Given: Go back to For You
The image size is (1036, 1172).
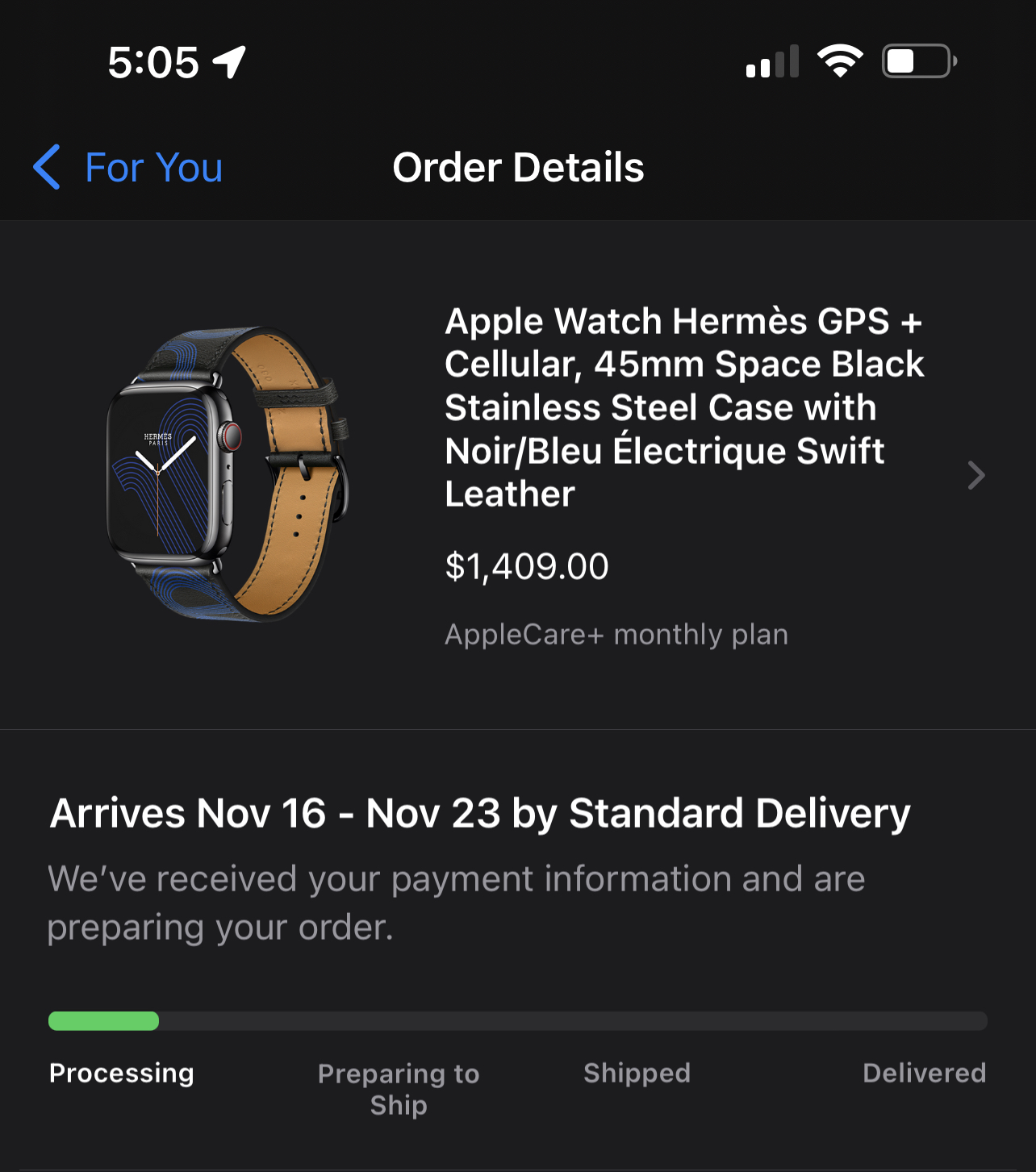Looking at the screenshot, I should 153,168.
